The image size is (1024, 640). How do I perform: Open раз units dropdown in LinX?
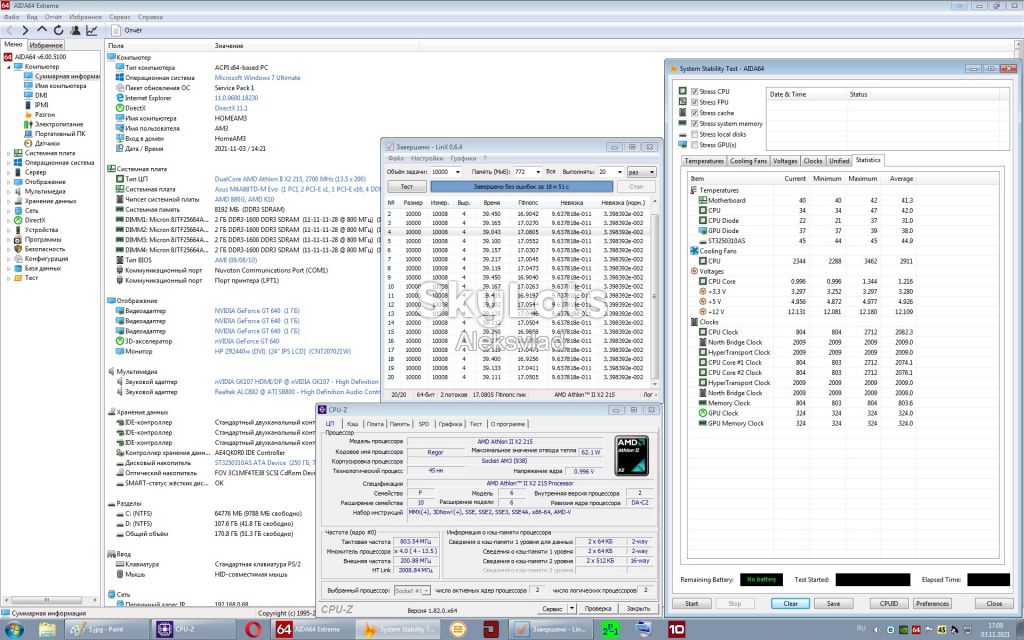[x=641, y=172]
